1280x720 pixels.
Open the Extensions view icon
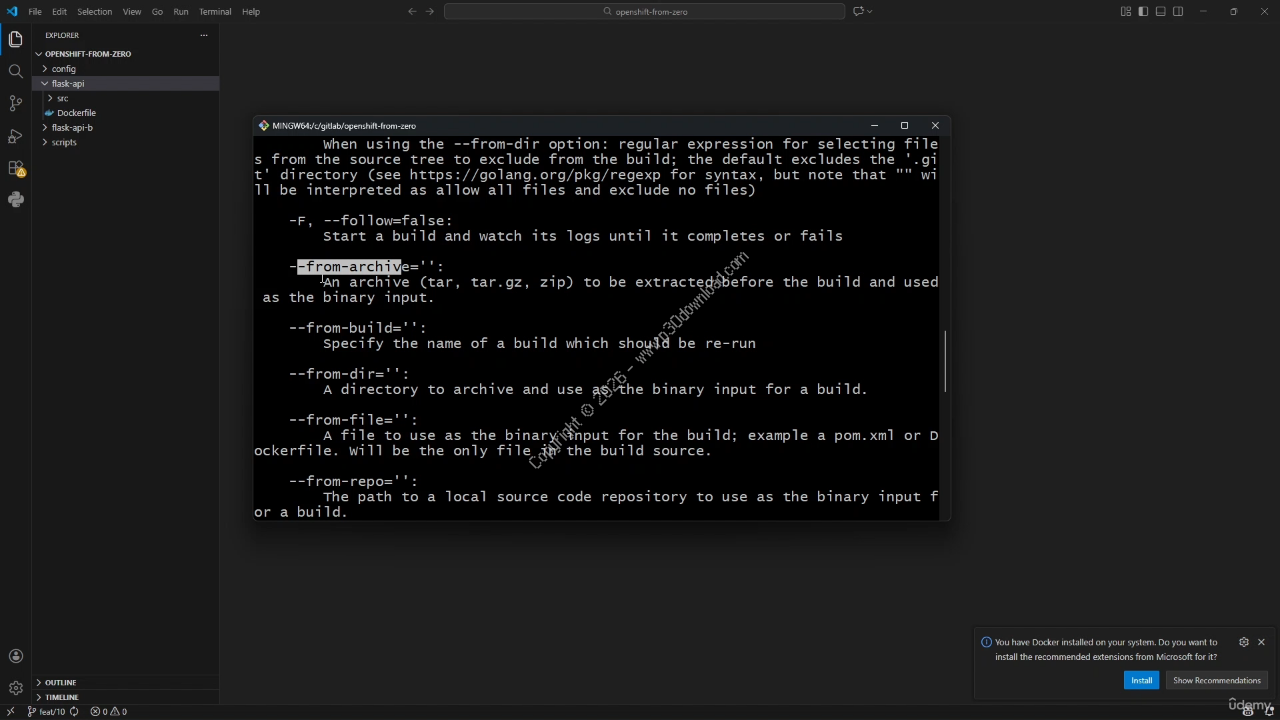(15, 168)
